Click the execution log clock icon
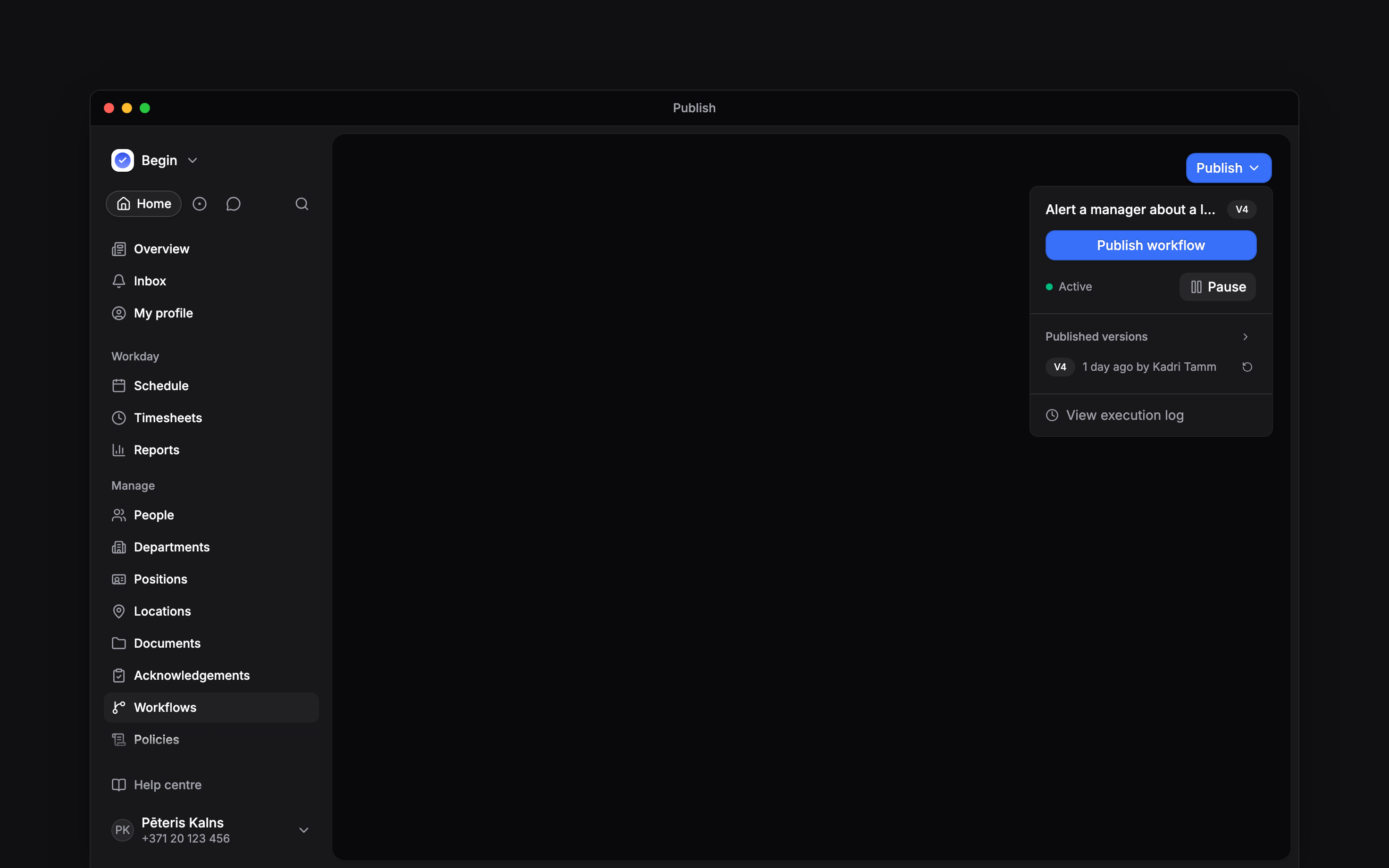The image size is (1389, 868). 1052,415
